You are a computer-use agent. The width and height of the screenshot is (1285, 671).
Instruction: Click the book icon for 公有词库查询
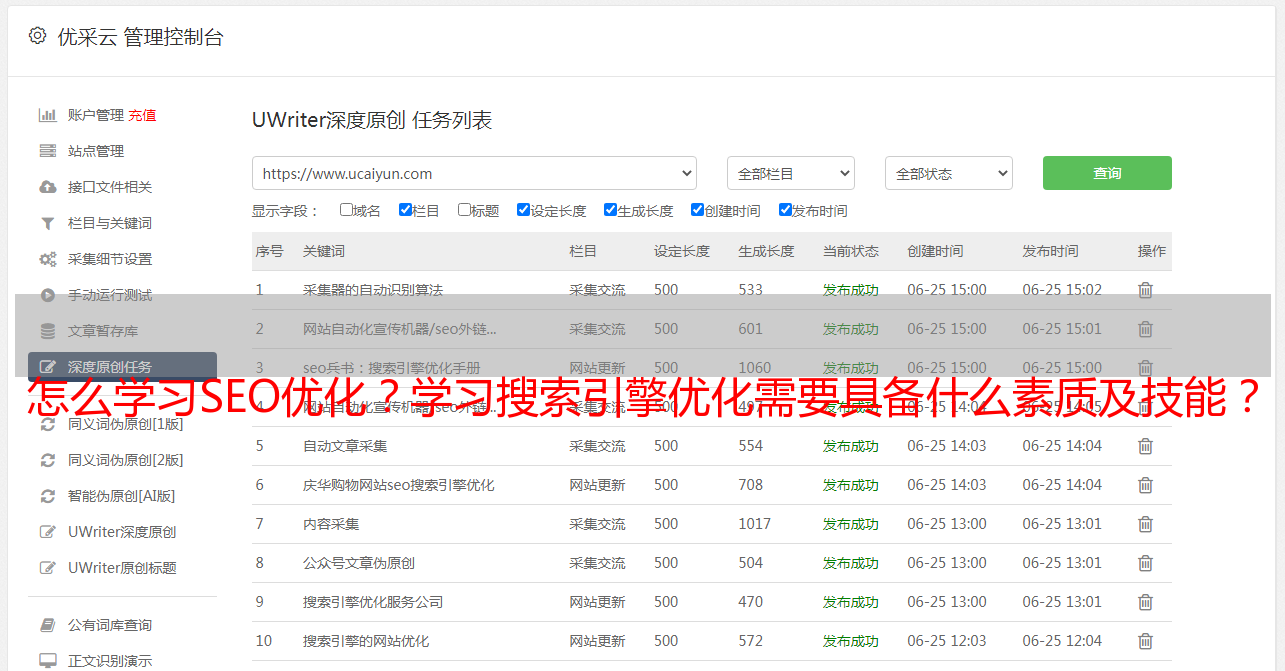(x=47, y=625)
